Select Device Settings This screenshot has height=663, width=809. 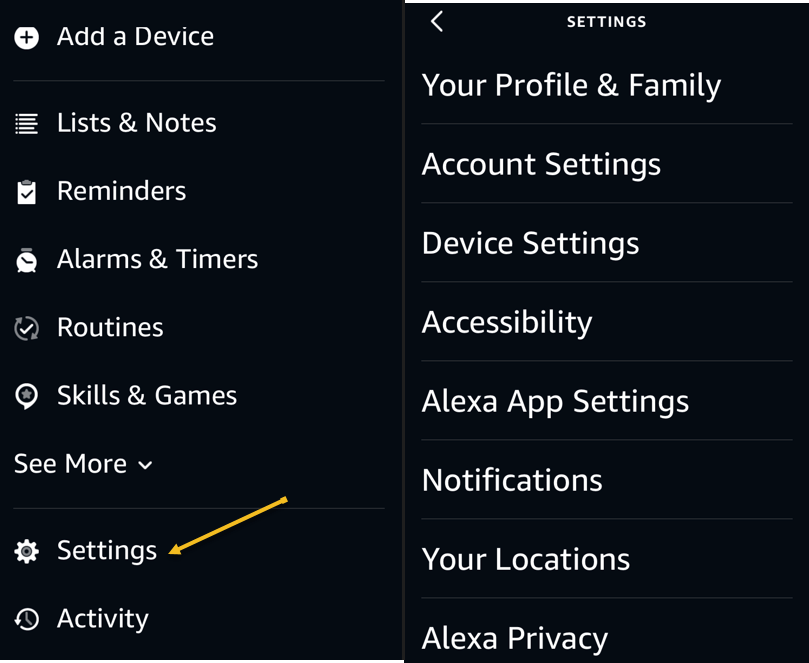tap(530, 243)
